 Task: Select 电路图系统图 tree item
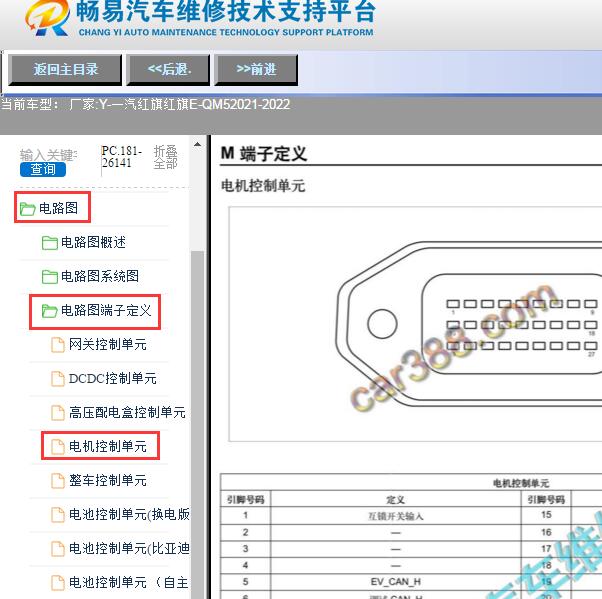tap(100, 276)
